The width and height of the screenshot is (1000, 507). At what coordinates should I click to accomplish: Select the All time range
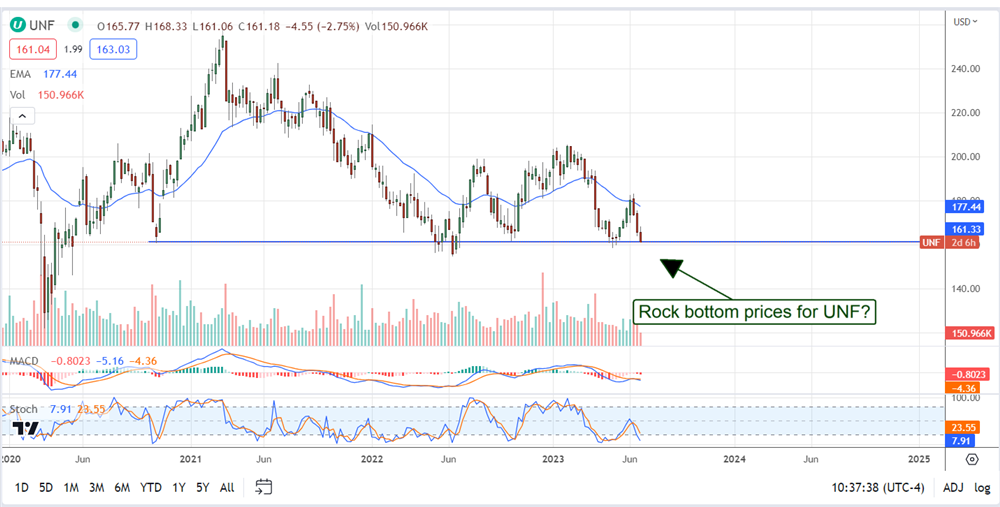[x=226, y=488]
